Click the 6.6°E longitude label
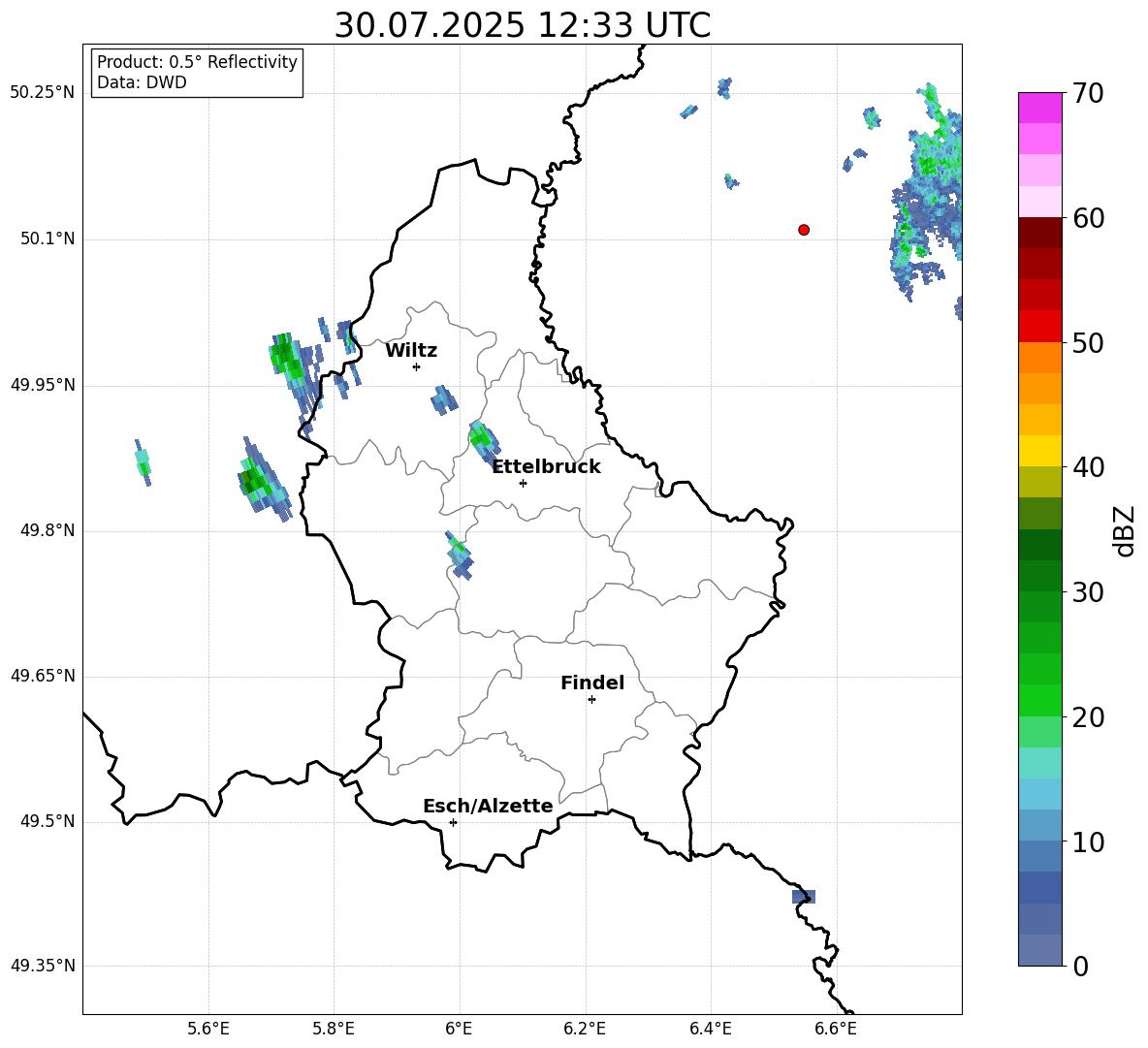This screenshot has height=1048, width=1148. click(836, 1029)
